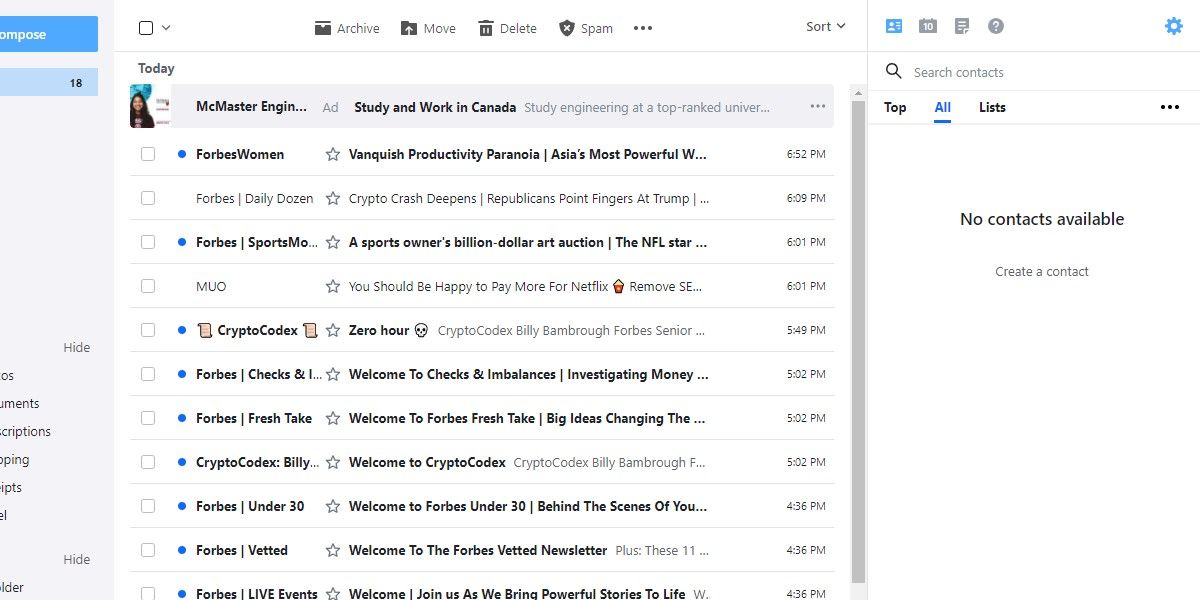Star the CryptoCodex Zero hour email
This screenshot has width=1200, height=600.
point(332,330)
